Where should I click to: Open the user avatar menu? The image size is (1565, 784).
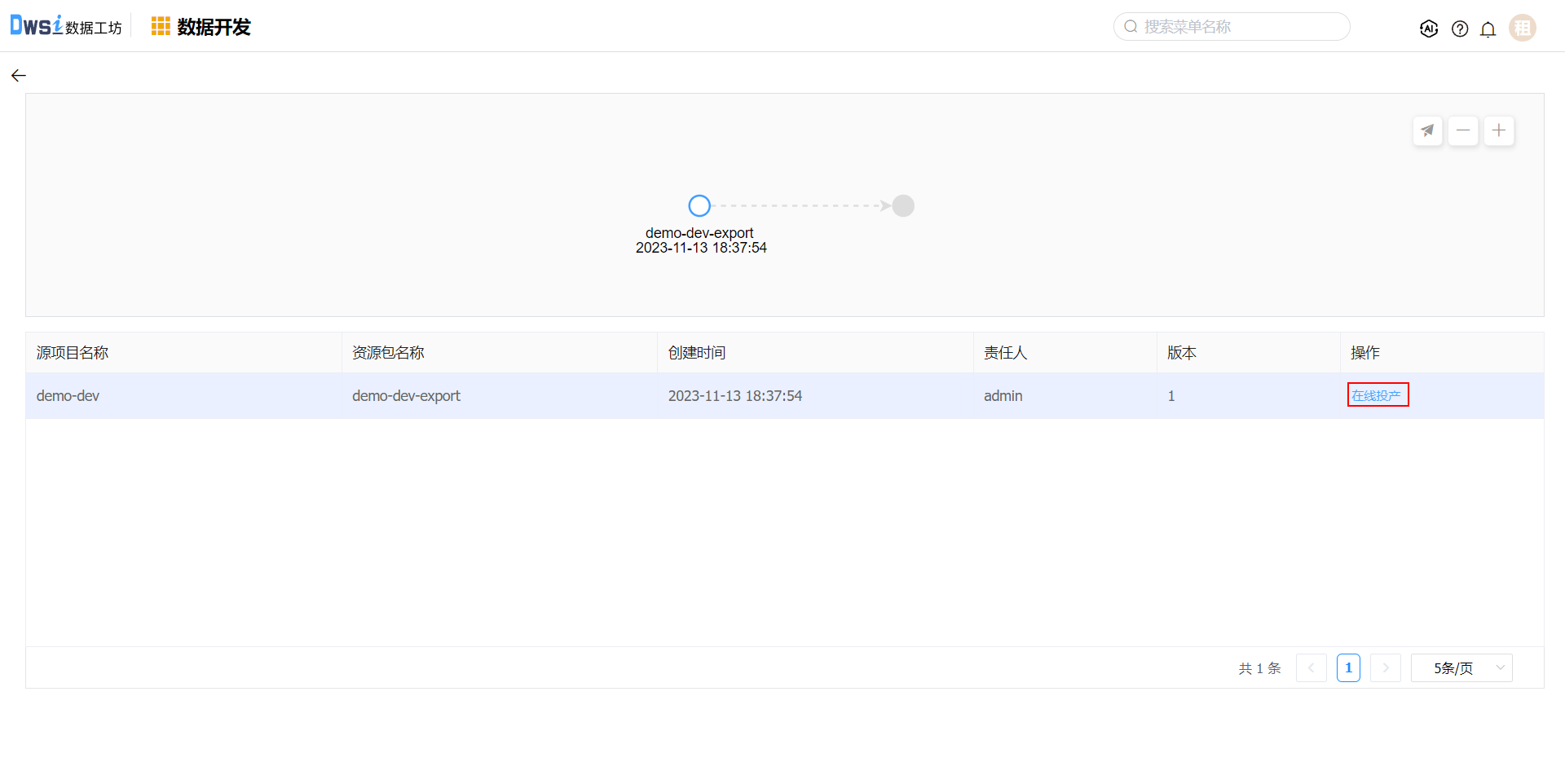1522,28
